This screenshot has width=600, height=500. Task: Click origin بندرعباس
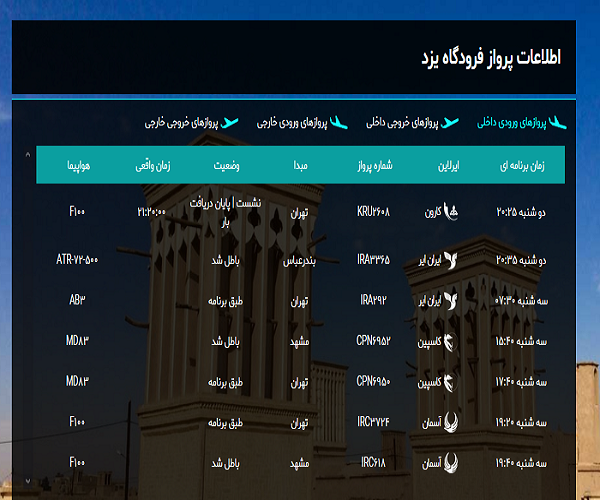299,261
